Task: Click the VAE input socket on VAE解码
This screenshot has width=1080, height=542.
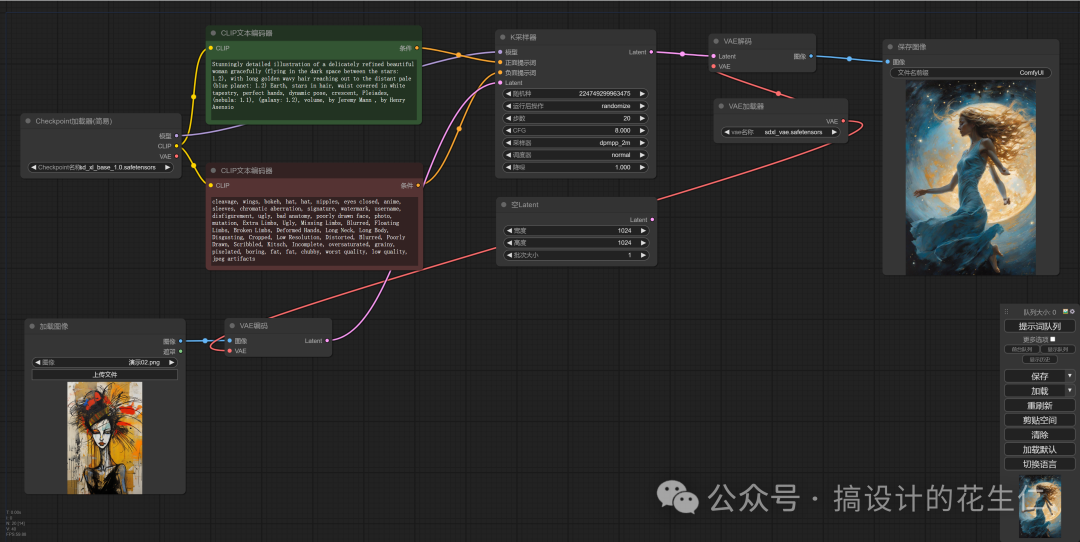Action: coord(714,67)
